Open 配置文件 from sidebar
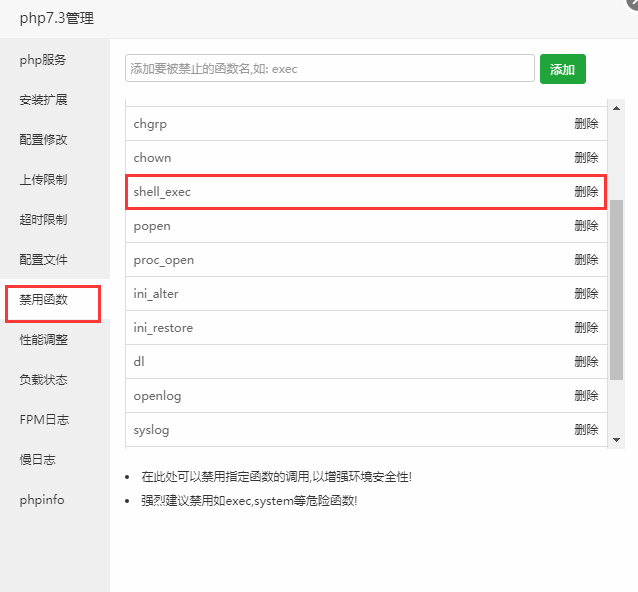This screenshot has height=592, width=638. tap(43, 260)
